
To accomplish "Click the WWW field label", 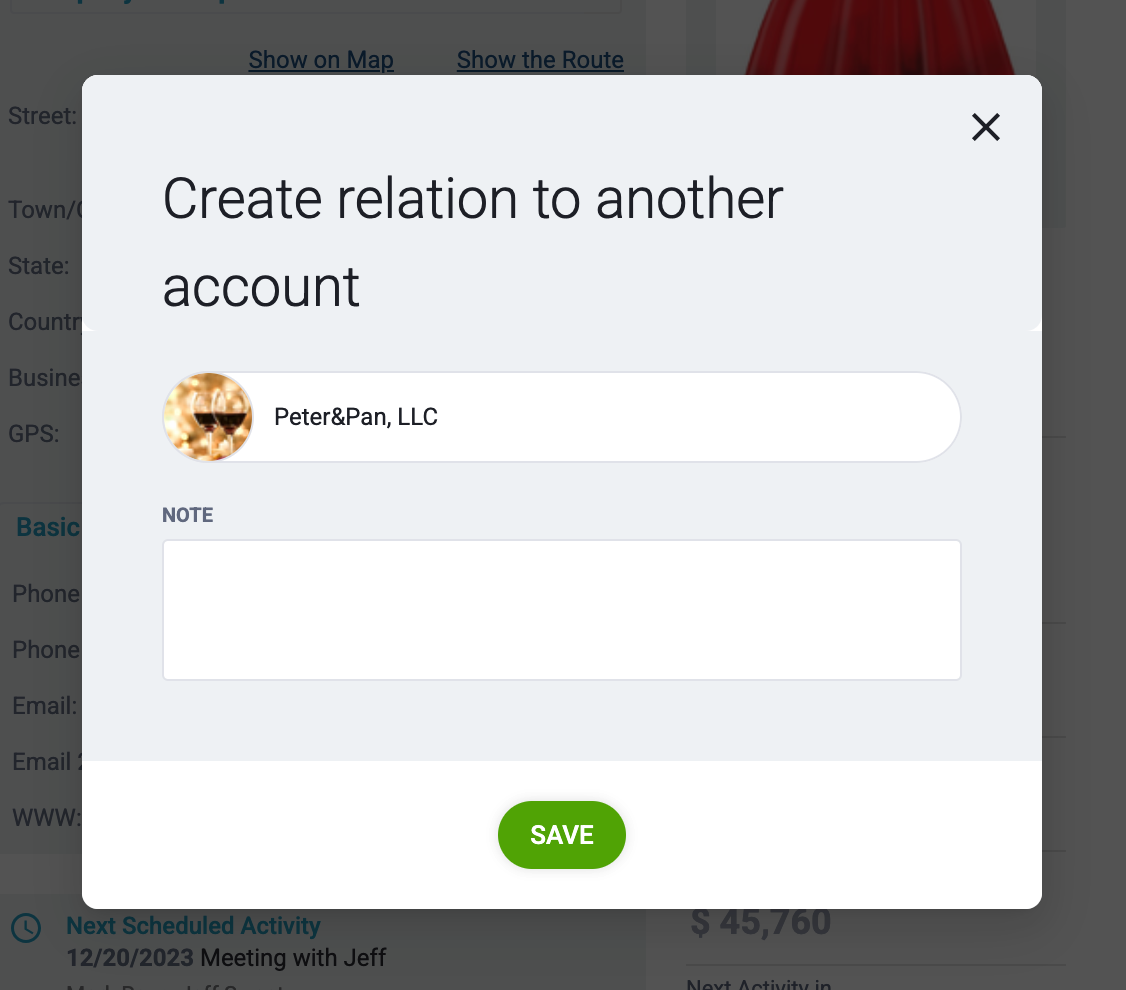I will (47, 818).
